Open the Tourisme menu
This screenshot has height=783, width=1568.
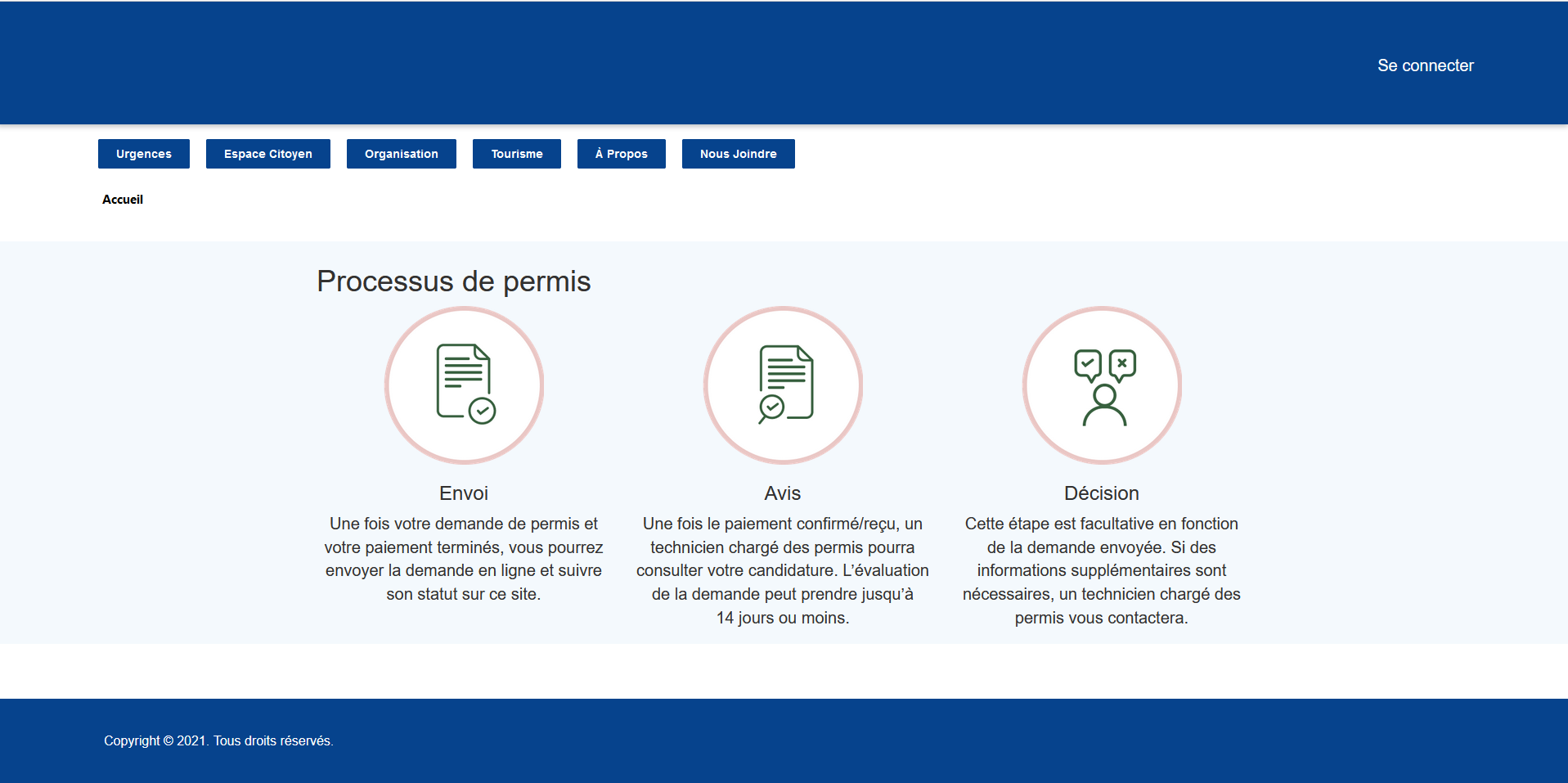point(517,154)
